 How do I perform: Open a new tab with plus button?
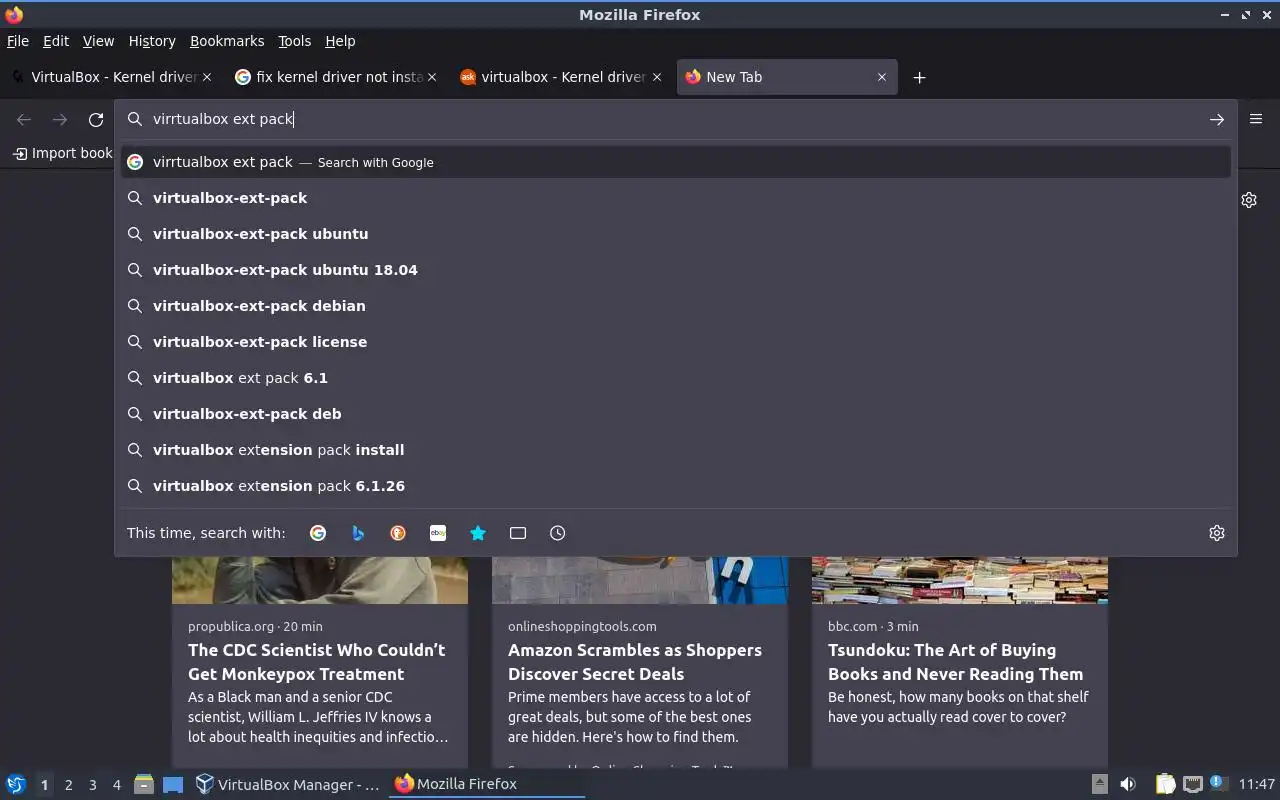click(x=919, y=77)
